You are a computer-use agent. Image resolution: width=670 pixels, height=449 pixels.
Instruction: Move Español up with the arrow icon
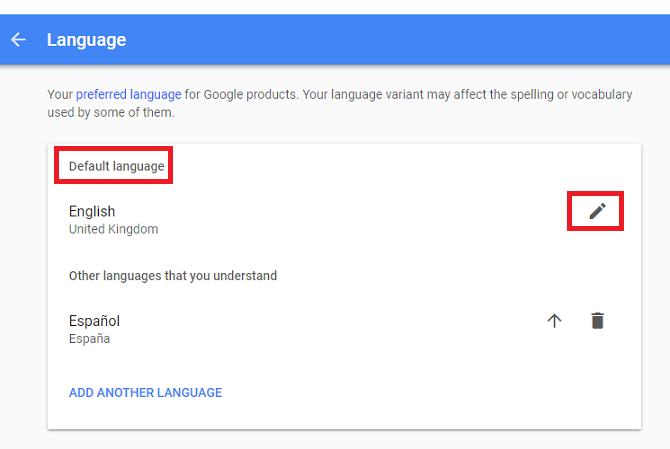click(555, 321)
